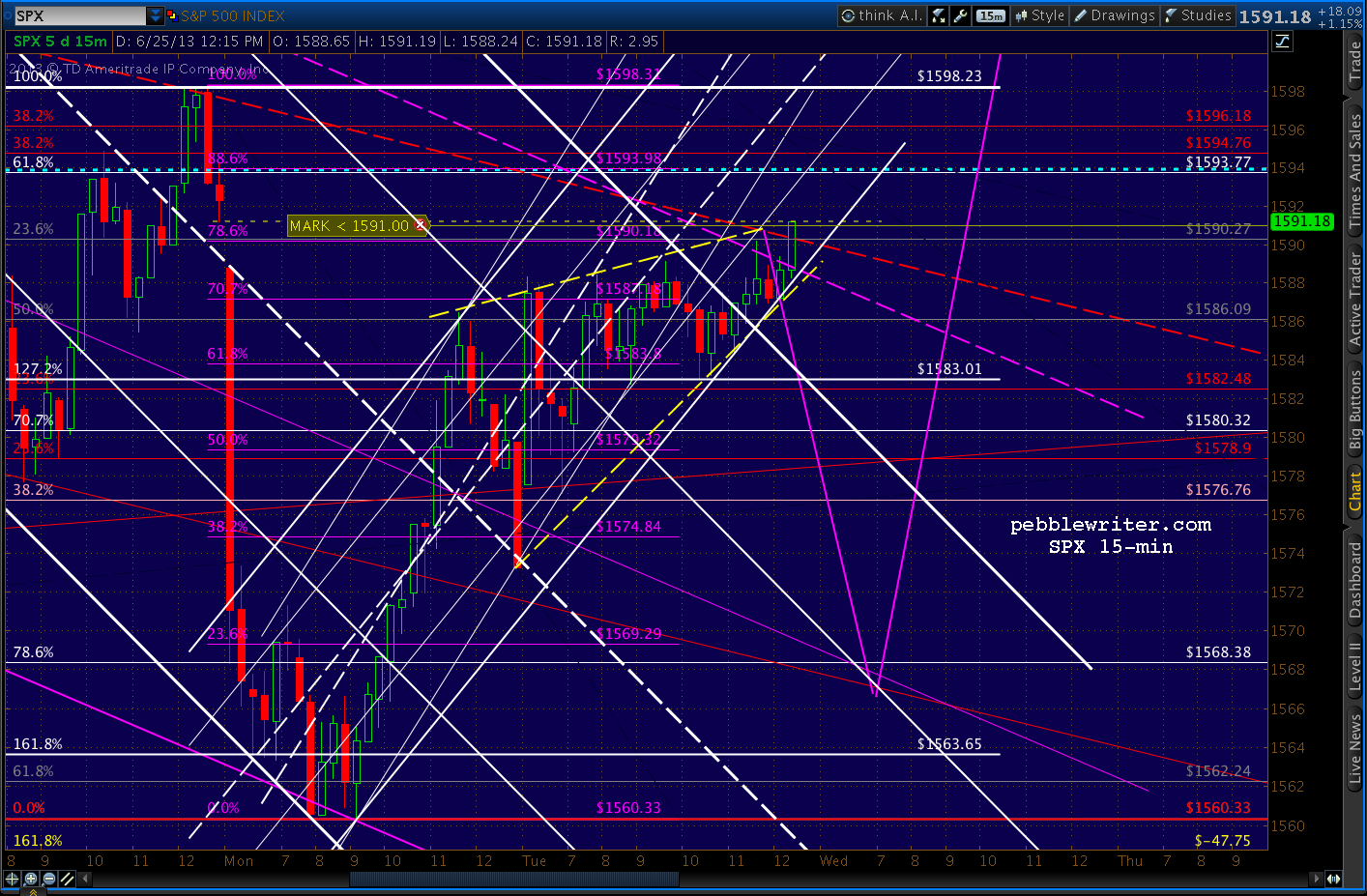Click the $1578.9 red level label
This screenshot has width=1367, height=896.
coord(1223,448)
